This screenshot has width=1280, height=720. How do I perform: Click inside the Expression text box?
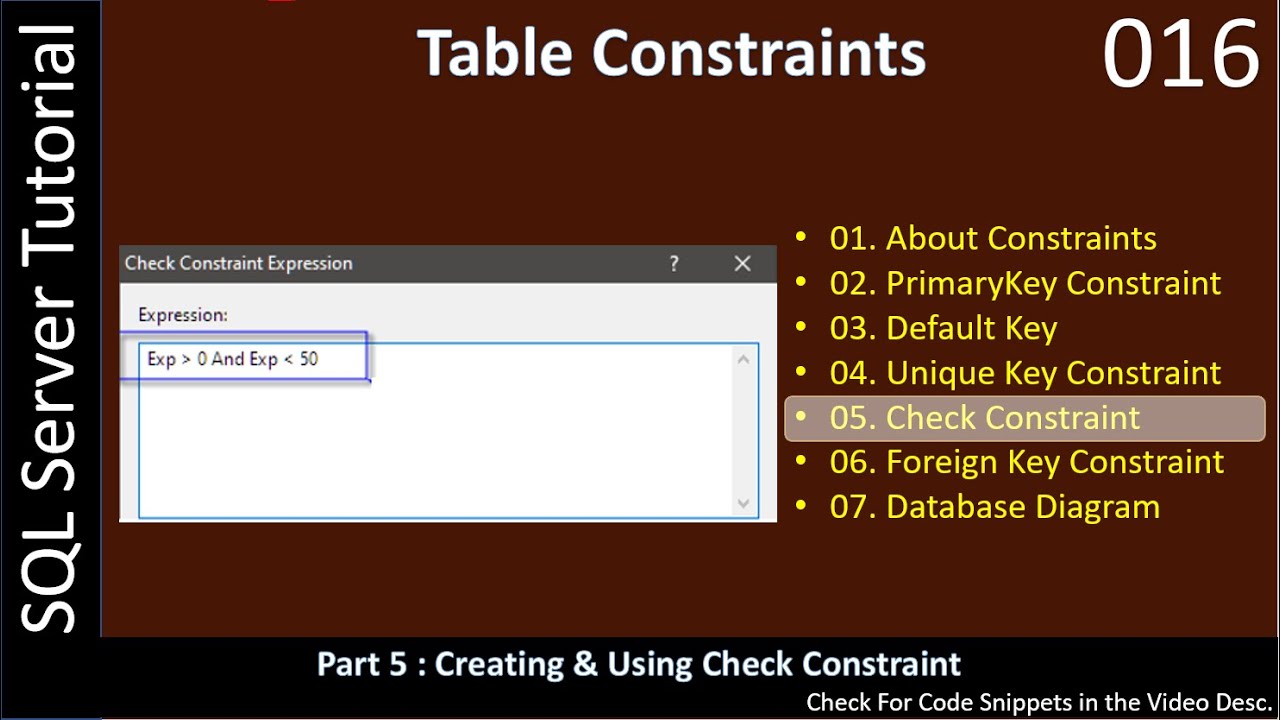click(448, 430)
